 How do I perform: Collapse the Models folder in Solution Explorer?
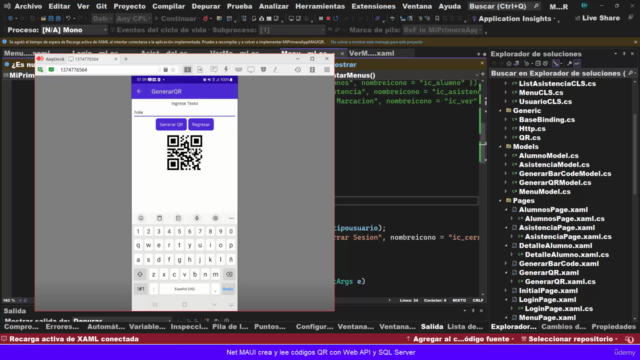[x=500, y=147]
